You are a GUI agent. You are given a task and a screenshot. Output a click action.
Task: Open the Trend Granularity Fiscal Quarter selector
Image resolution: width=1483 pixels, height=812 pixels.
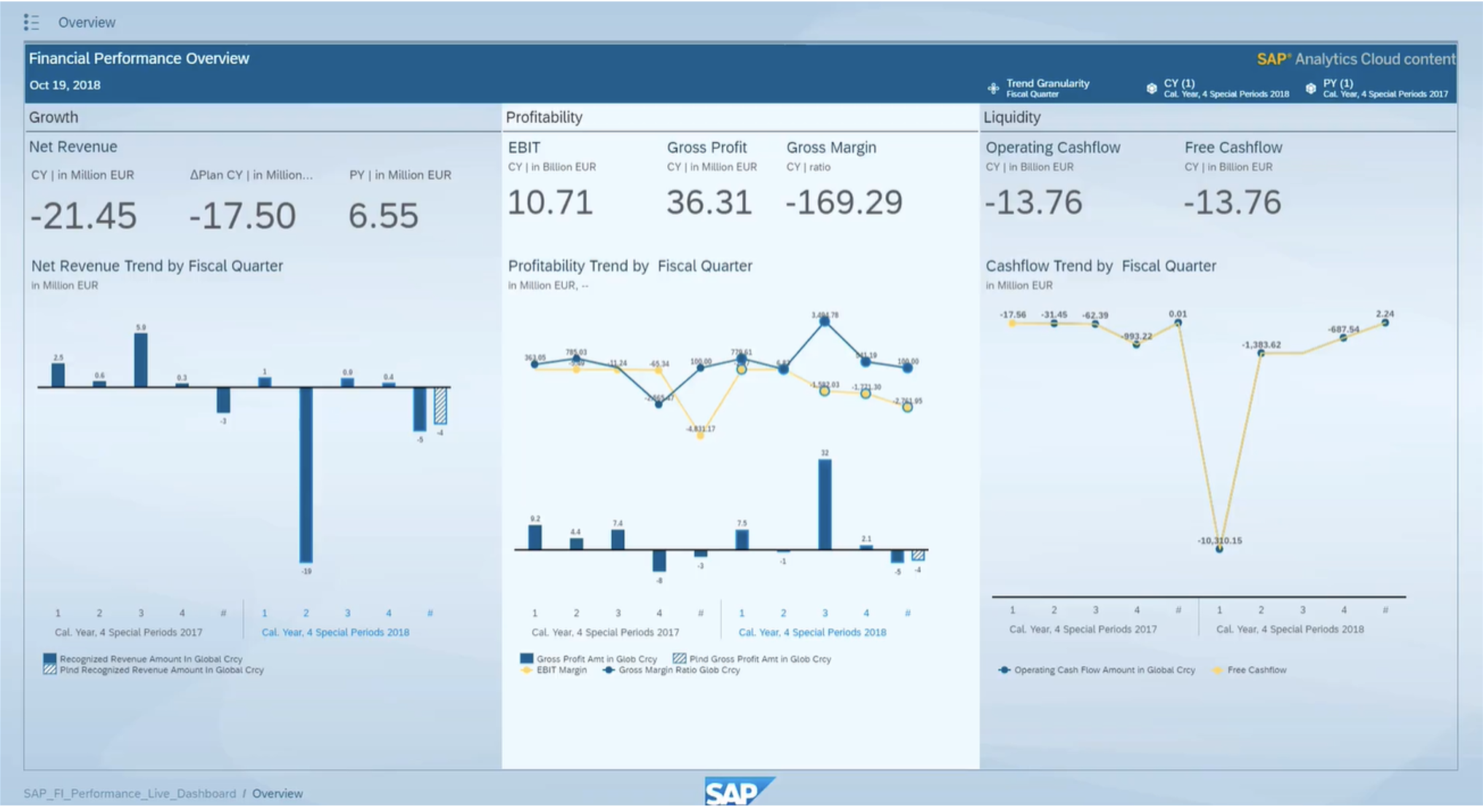(x=1047, y=88)
